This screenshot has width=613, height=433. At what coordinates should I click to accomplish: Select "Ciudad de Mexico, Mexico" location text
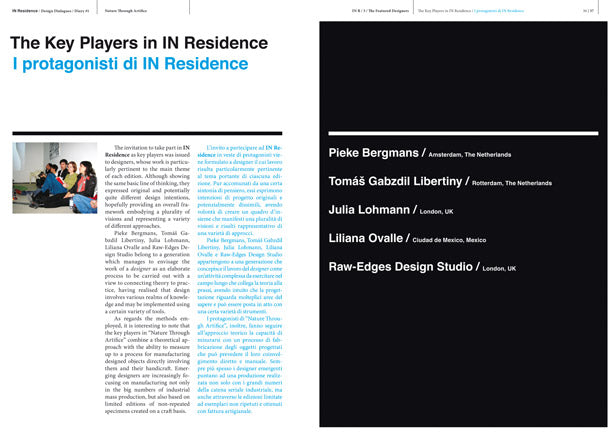(449, 240)
